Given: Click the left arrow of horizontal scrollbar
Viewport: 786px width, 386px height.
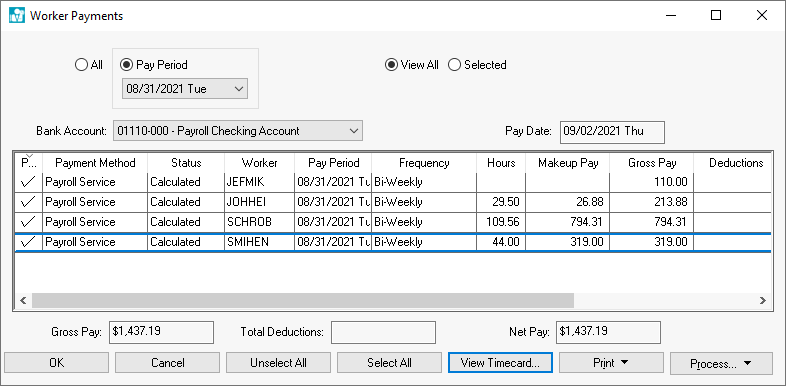Looking at the screenshot, I should tap(23, 301).
